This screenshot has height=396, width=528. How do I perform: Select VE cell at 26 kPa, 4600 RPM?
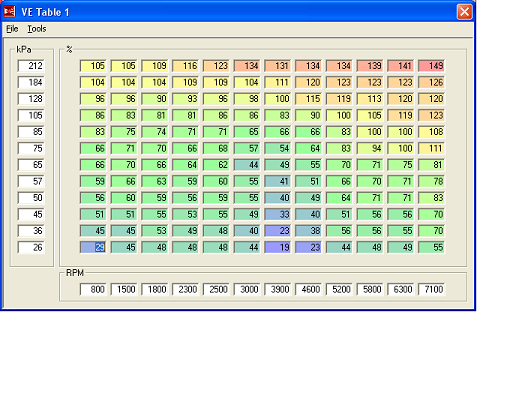[308, 248]
